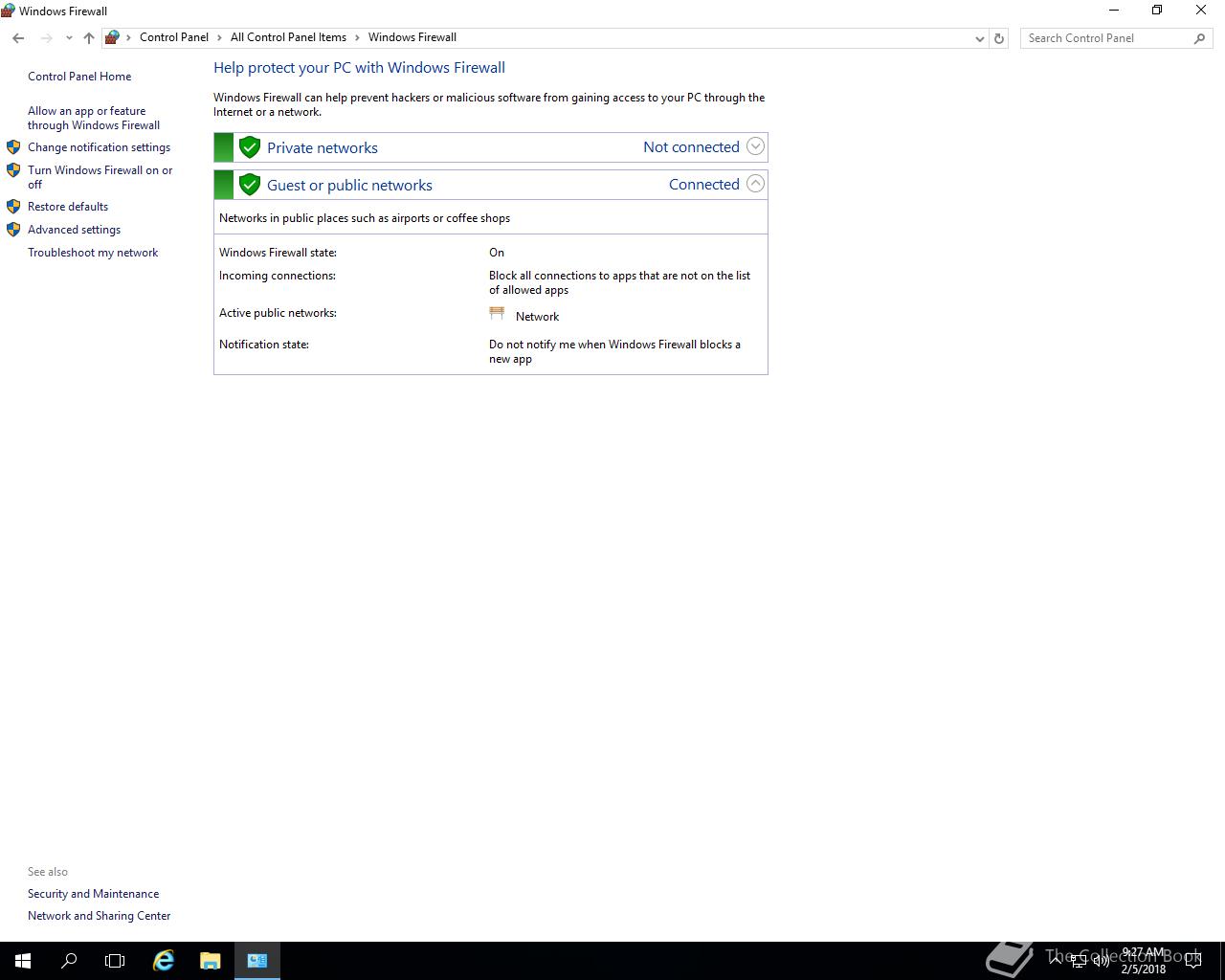This screenshot has height=980, width=1225.
Task: Launch Internet Explorer from taskbar
Action: tap(164, 961)
